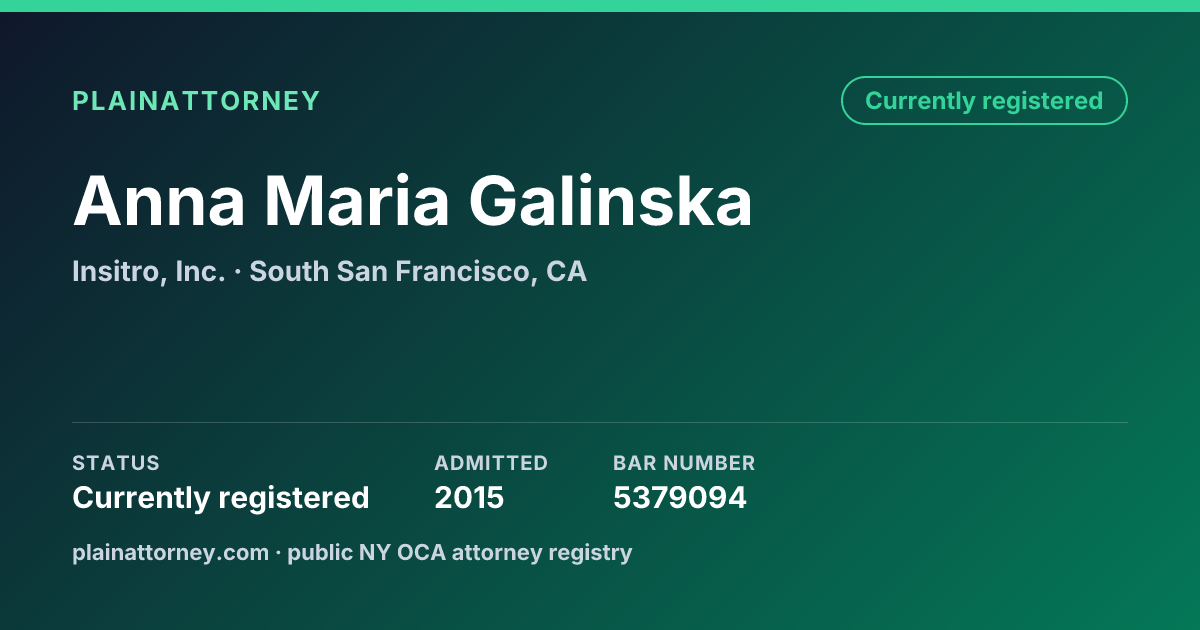Viewport: 1200px width, 630px height.
Task: Click the word Anna in the heading
Action: point(159,201)
